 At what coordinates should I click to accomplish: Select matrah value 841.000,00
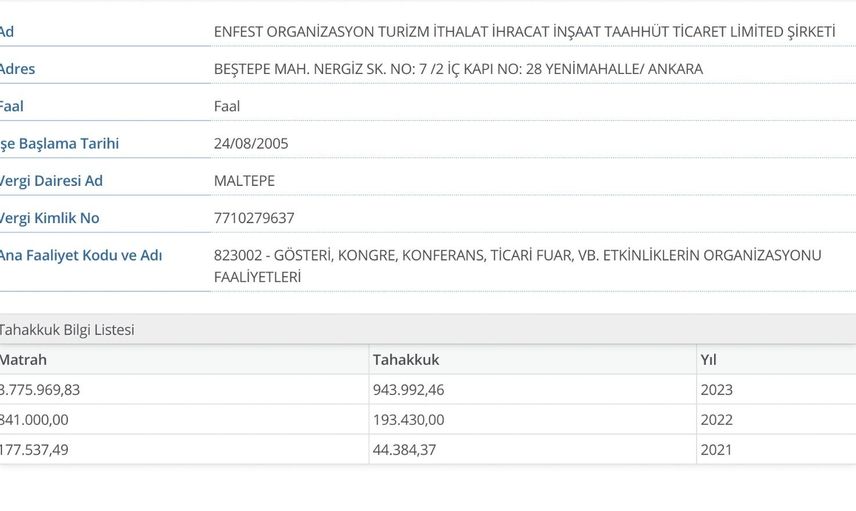pos(34,420)
